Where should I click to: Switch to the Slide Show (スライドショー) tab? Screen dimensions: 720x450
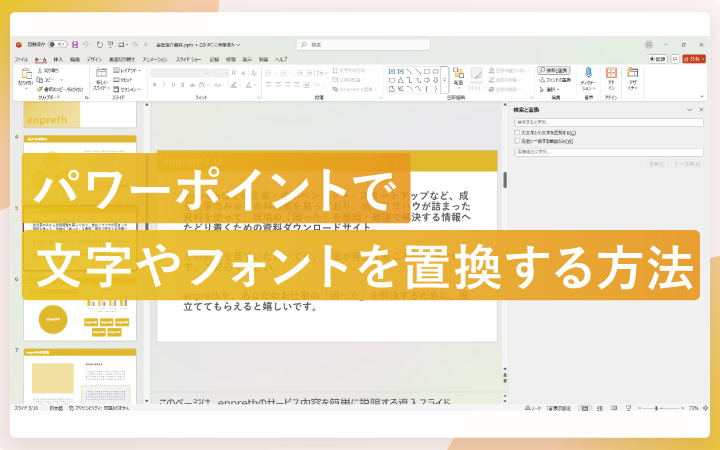(189, 59)
